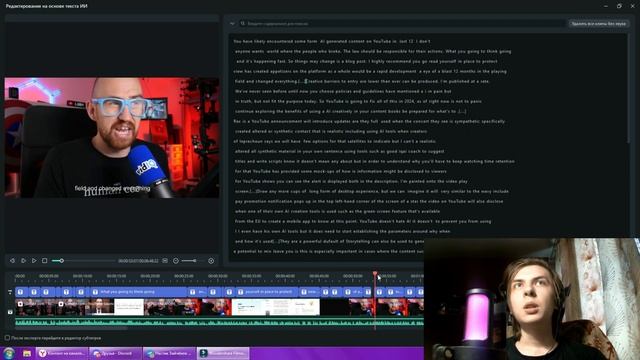Click the subtitle track header icon
640x360 pixels.
coord(10,292)
